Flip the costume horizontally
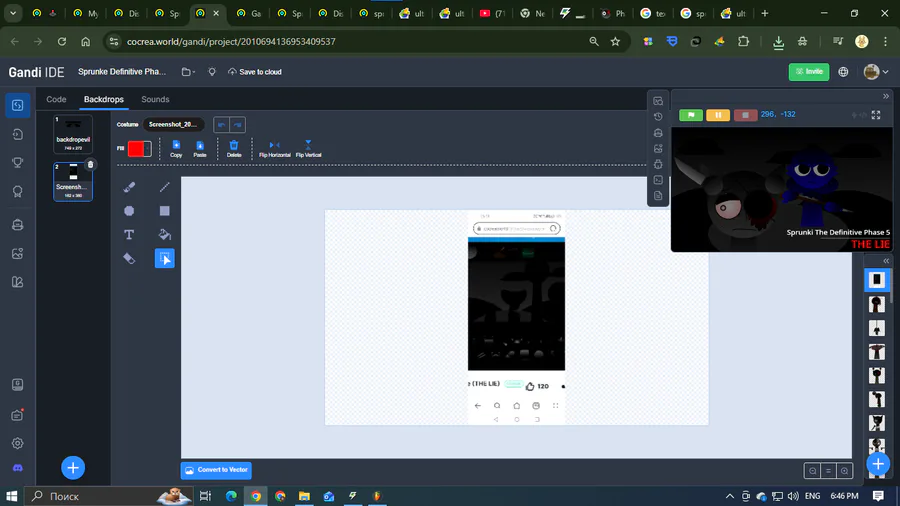Viewport: 900px width, 506px height. (x=274, y=149)
